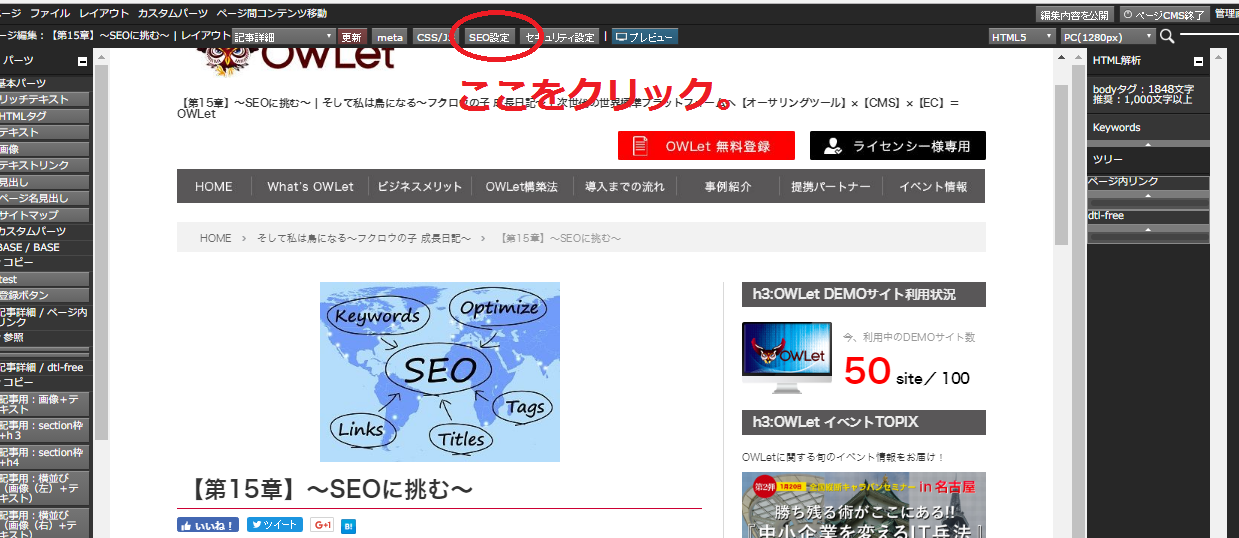Select 記事用:画像+テキスト part
The image size is (1239, 538).
click(44, 404)
